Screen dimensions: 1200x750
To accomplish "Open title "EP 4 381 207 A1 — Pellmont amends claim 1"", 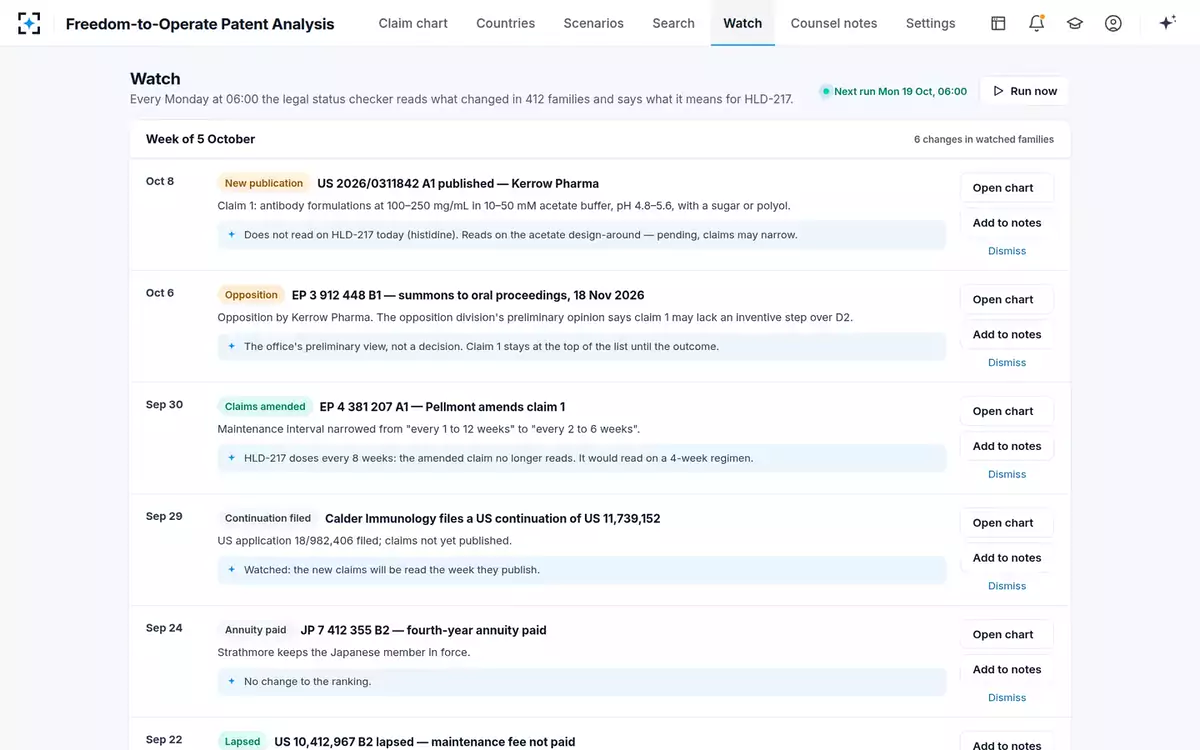I will click(442, 407).
